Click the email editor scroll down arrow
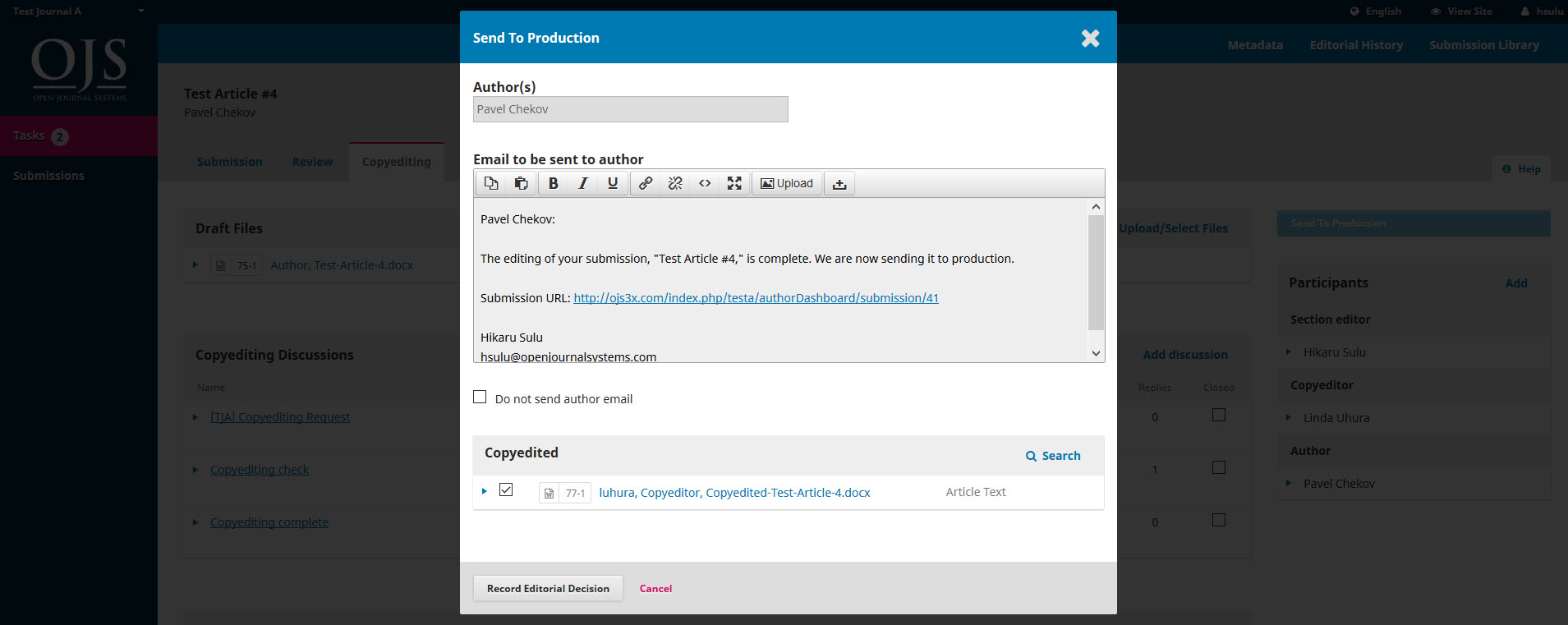The height and width of the screenshot is (625, 1568). (1096, 353)
